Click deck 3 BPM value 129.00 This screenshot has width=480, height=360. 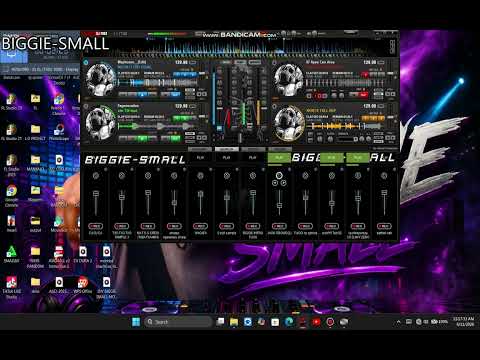pyautogui.click(x=182, y=106)
